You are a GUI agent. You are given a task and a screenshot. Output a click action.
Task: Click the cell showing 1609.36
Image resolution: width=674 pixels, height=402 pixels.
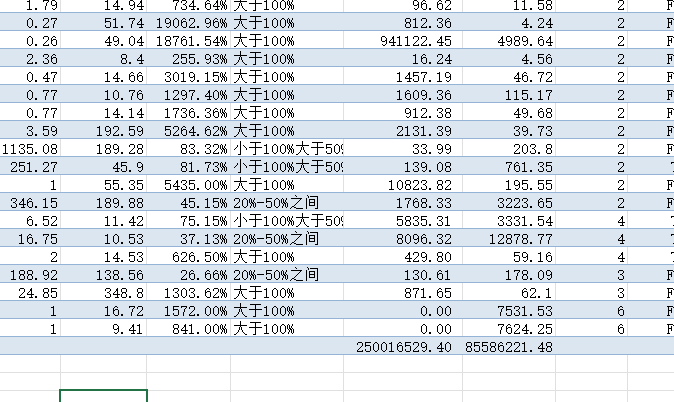pos(403,95)
